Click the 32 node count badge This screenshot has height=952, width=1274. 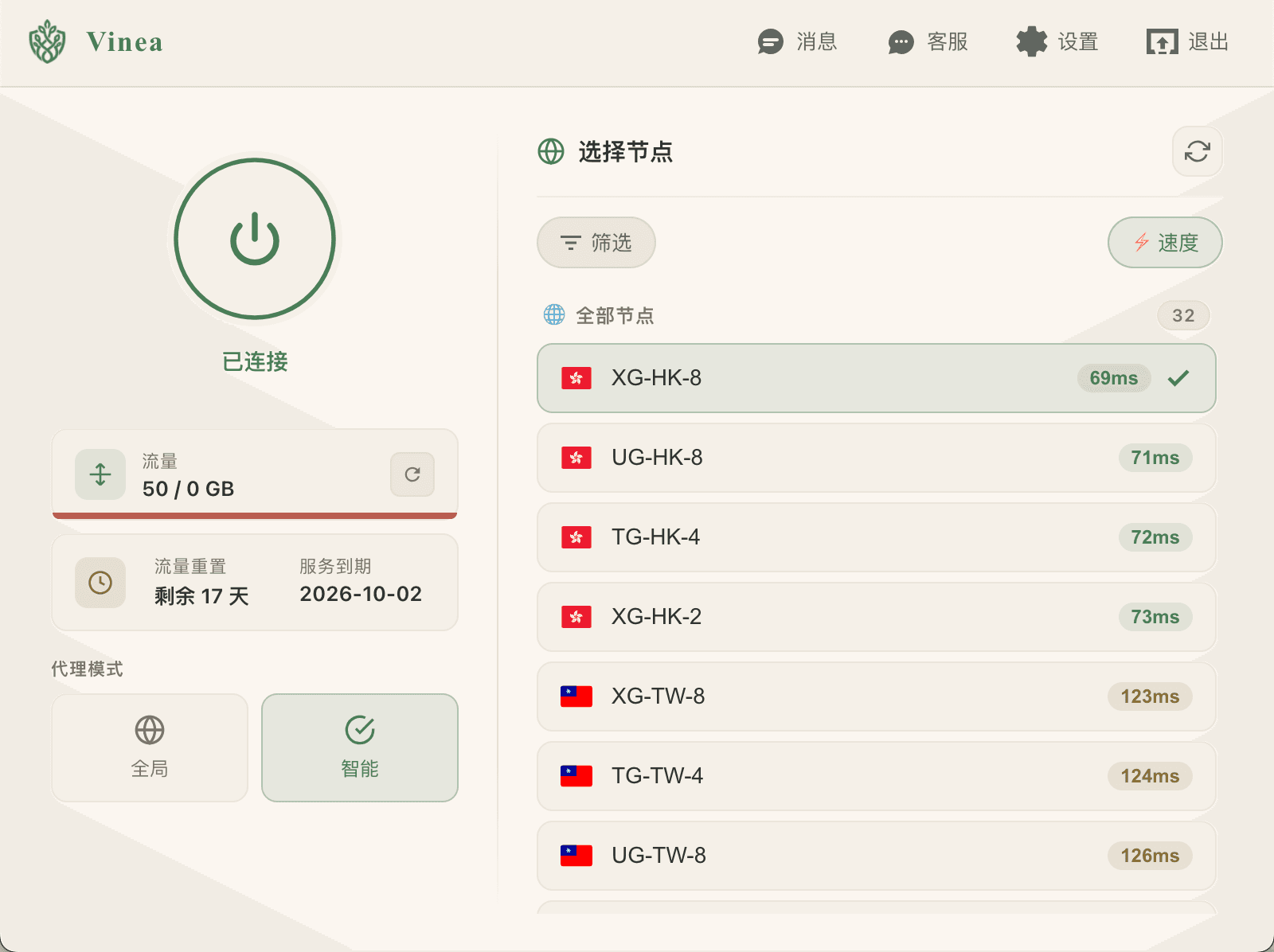pos(1183,316)
